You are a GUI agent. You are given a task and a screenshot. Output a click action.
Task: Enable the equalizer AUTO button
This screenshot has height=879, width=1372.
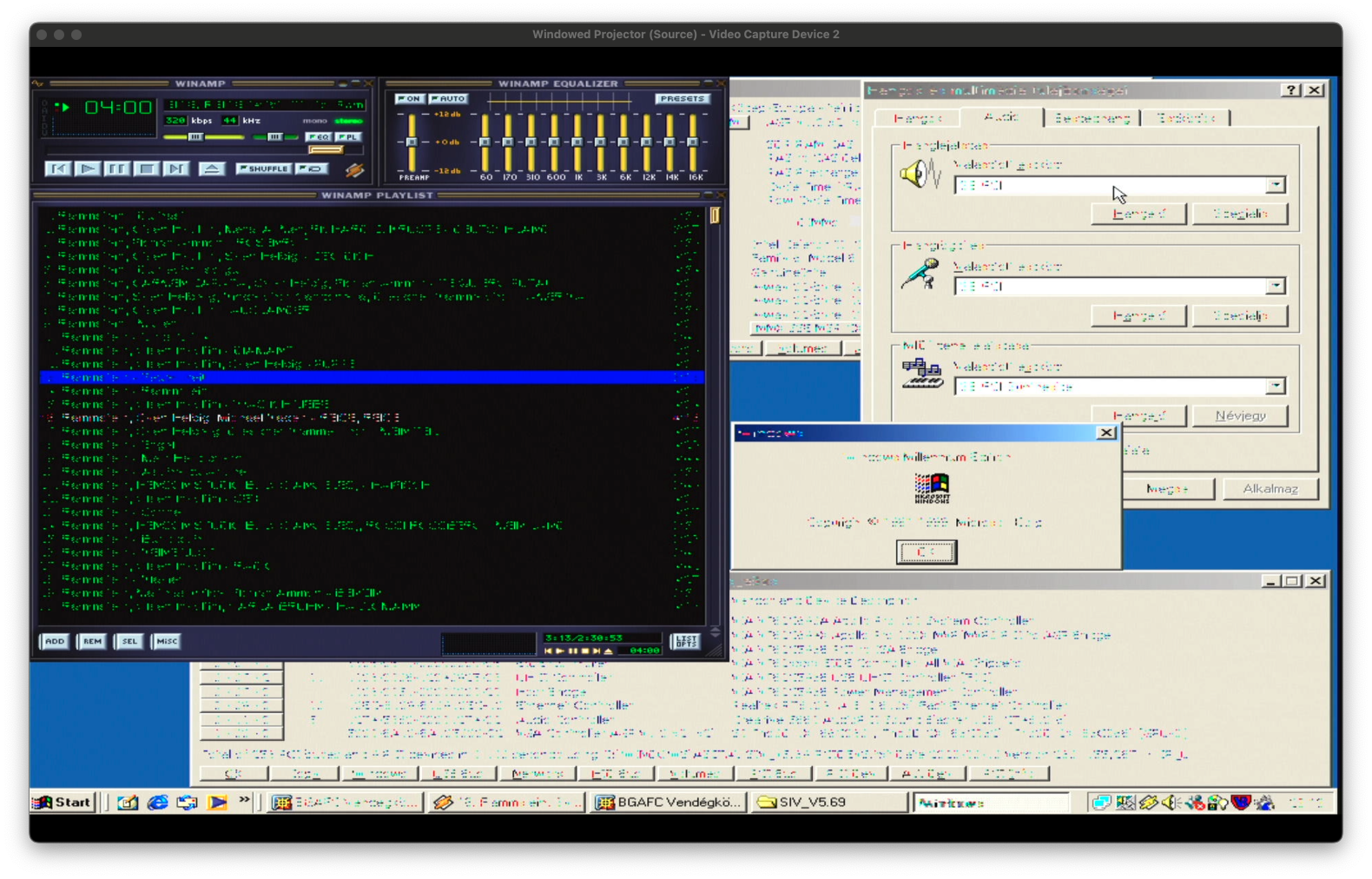[x=448, y=99]
